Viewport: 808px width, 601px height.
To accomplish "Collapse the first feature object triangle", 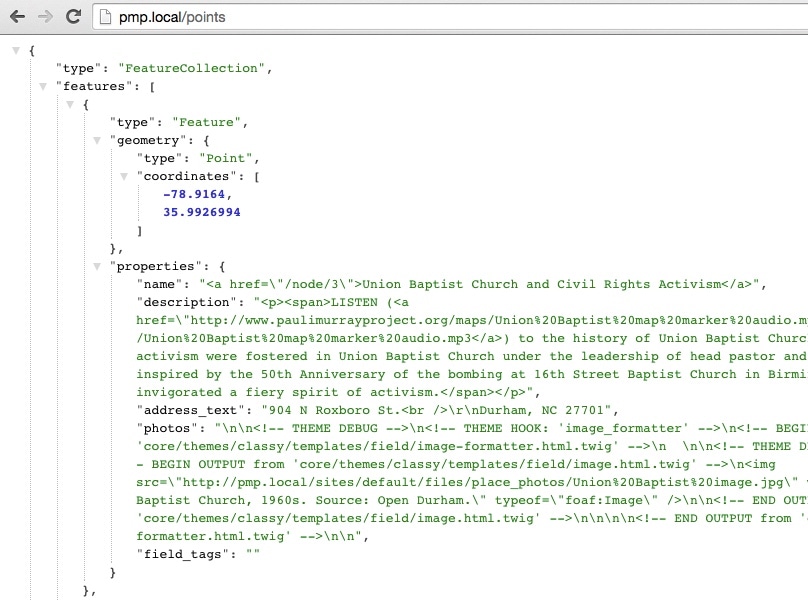I will [x=70, y=105].
